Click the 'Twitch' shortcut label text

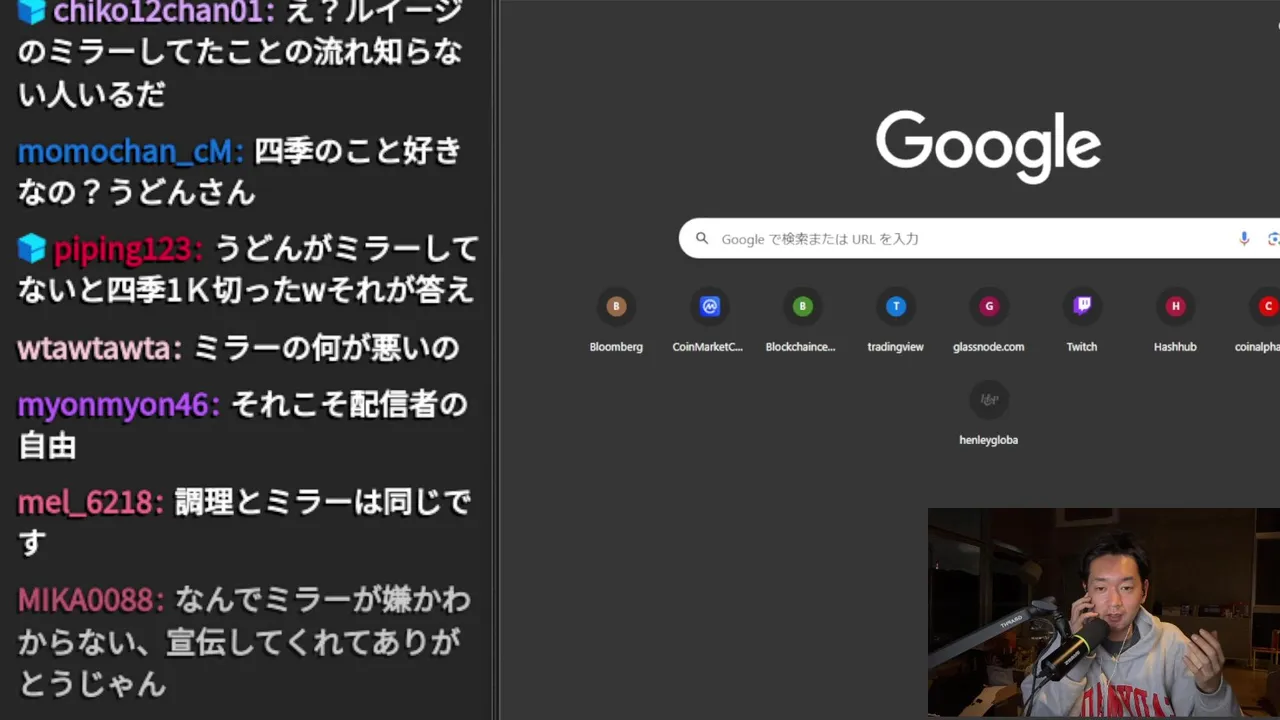(x=1082, y=347)
